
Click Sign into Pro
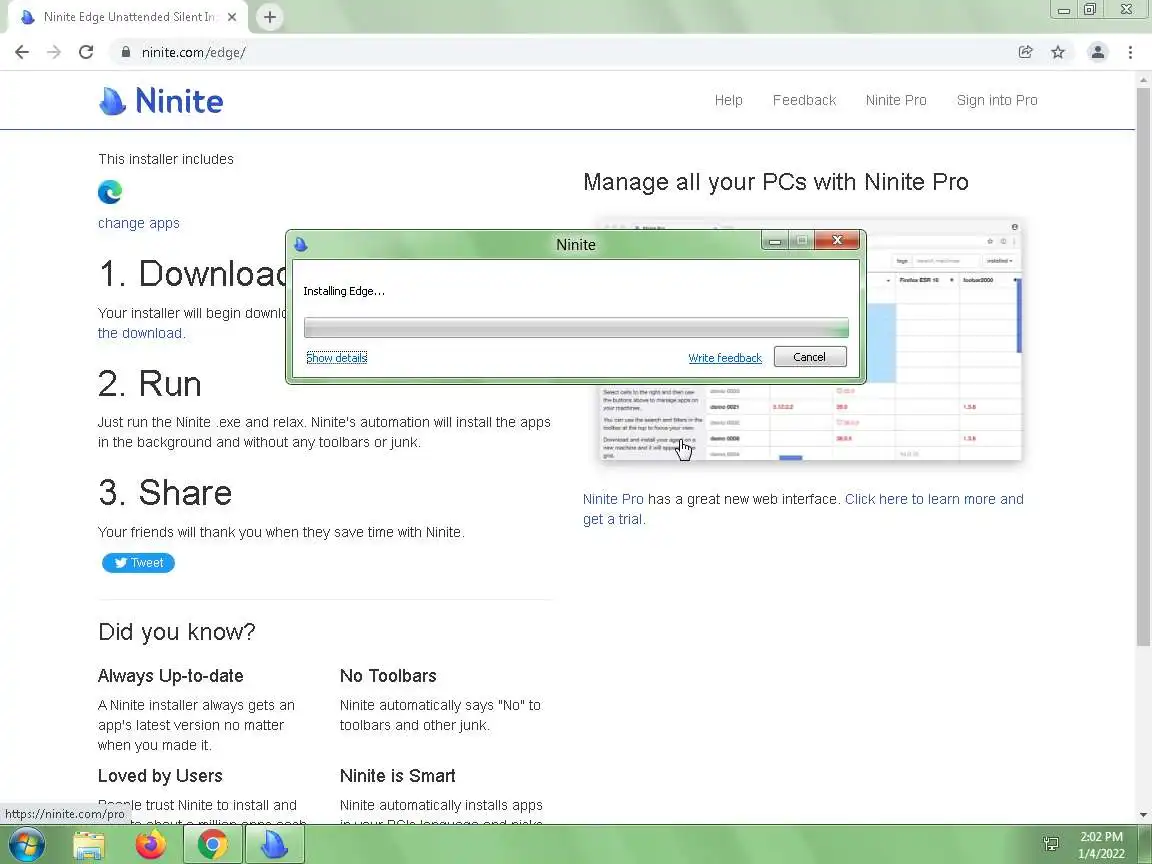tap(997, 100)
